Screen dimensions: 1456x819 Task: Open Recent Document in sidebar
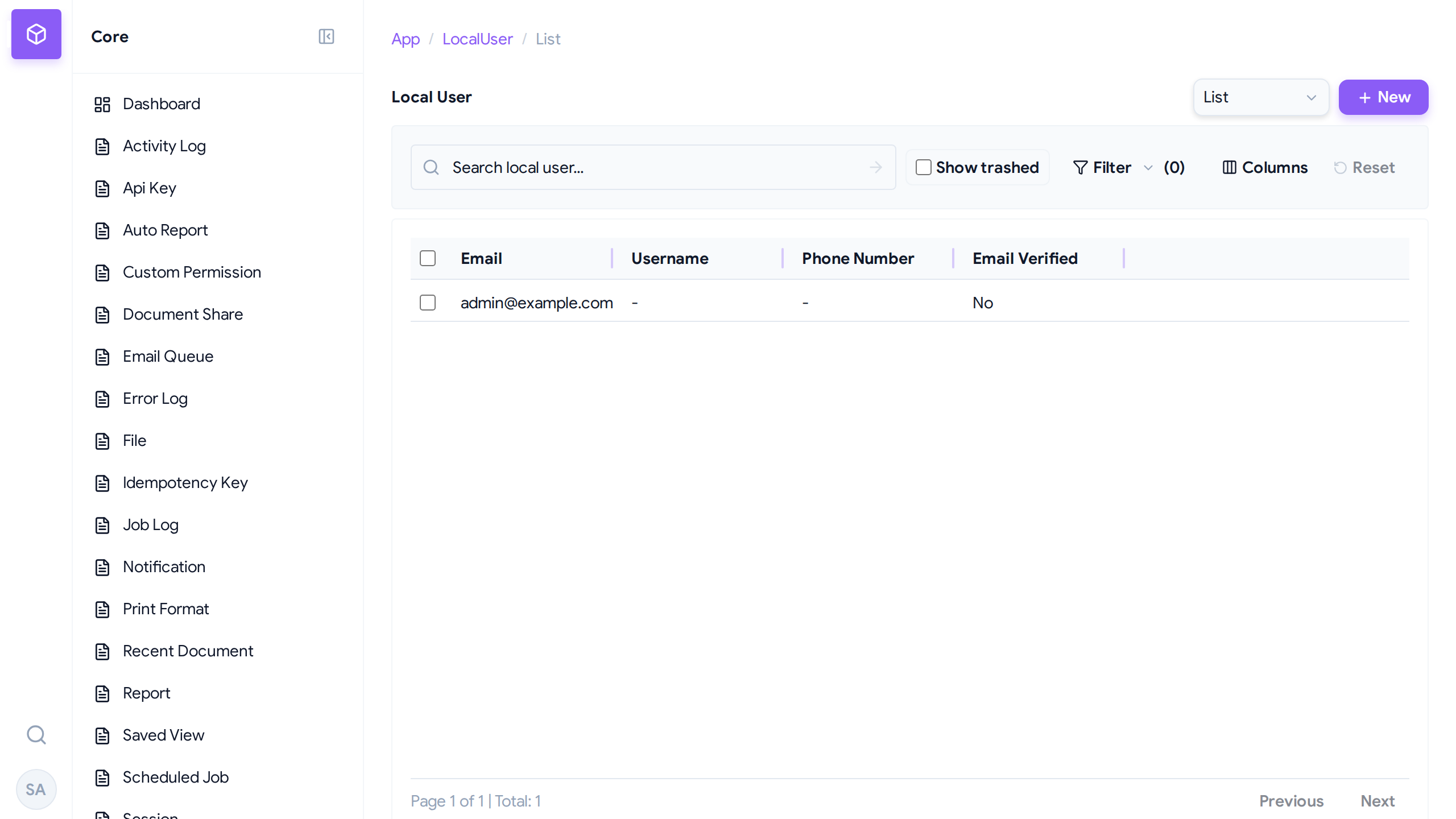point(188,651)
